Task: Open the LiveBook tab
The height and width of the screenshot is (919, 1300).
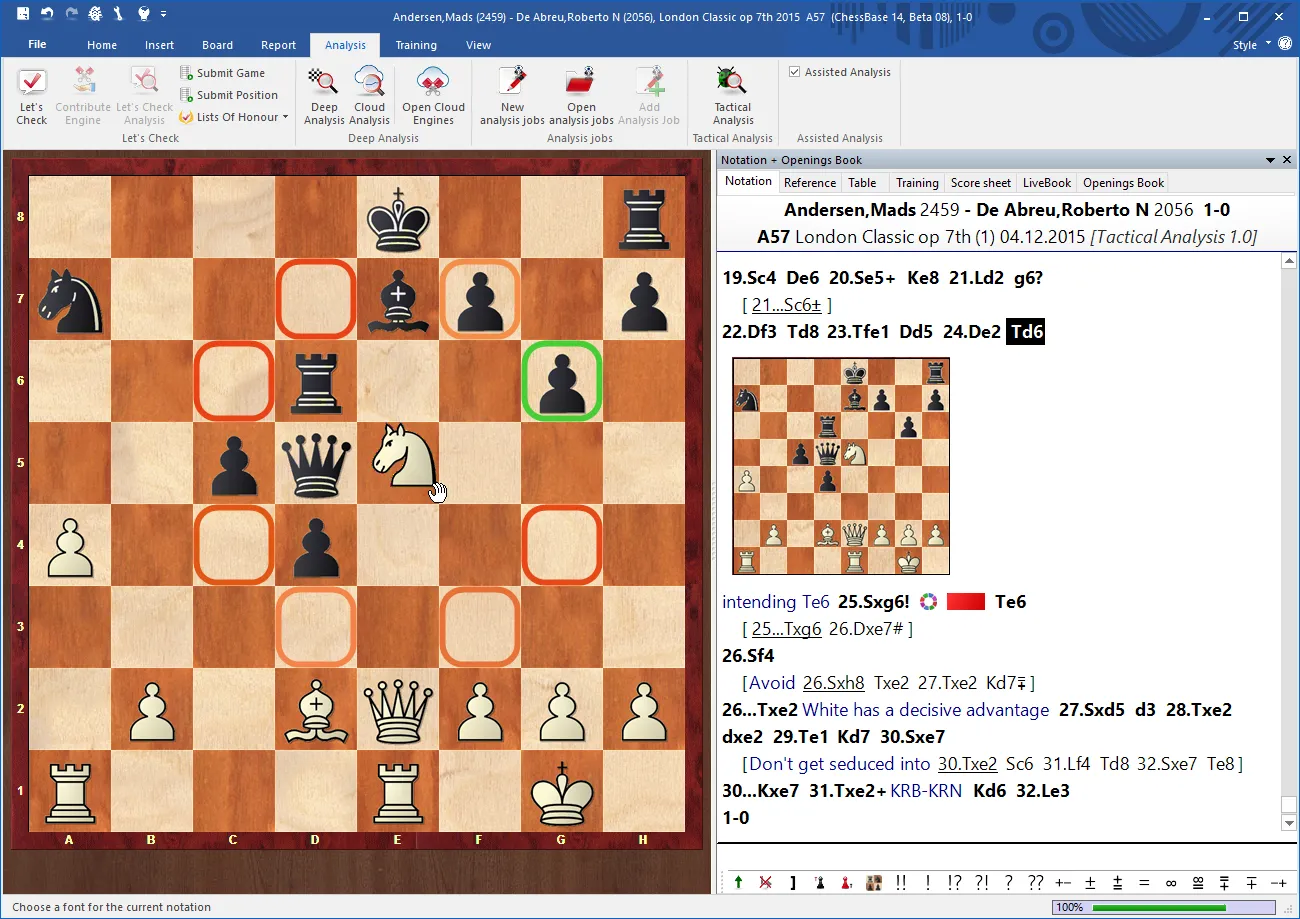Action: [x=1047, y=182]
